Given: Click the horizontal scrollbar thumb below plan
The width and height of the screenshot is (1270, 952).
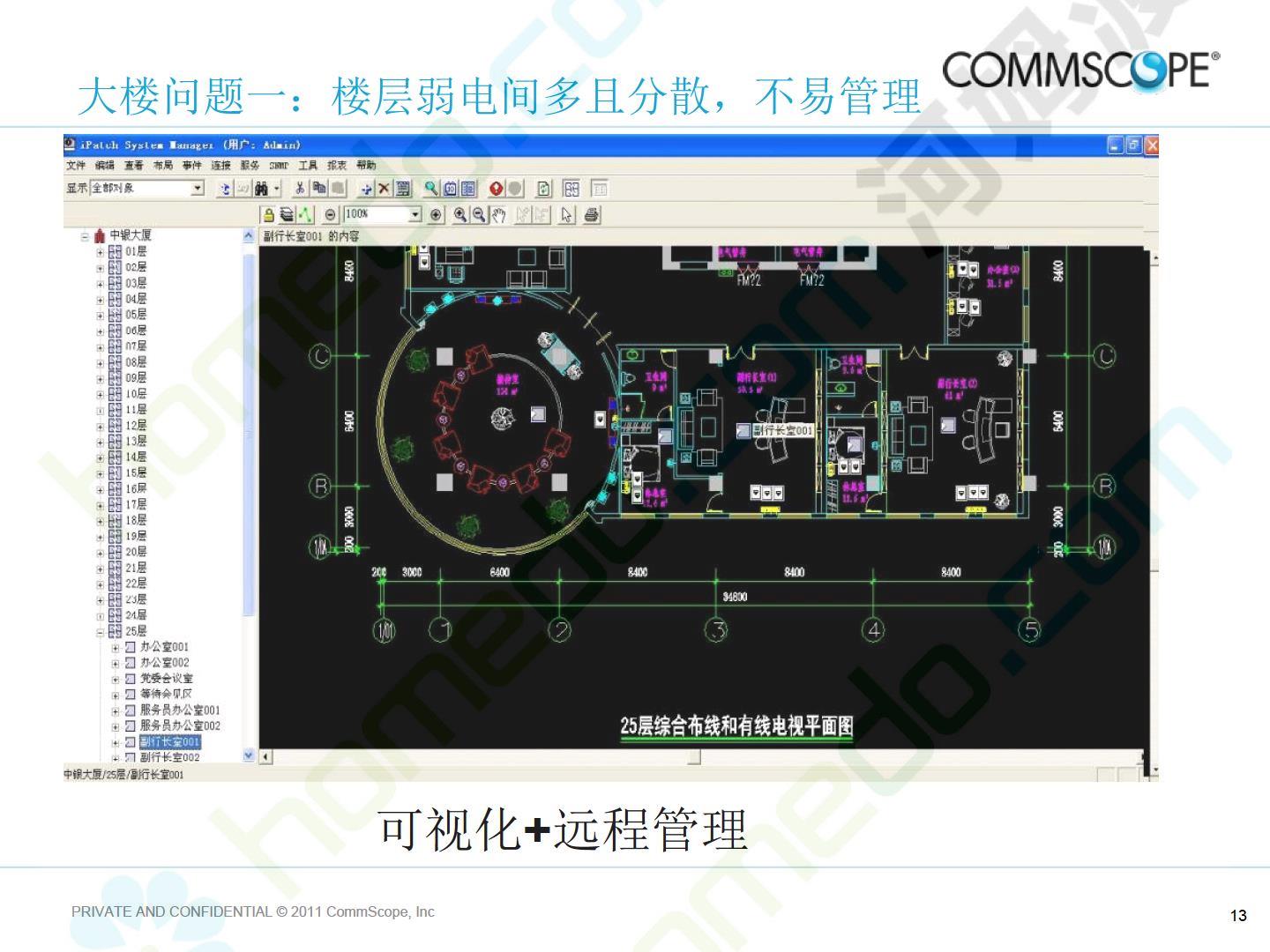Looking at the screenshot, I should pos(694,757).
